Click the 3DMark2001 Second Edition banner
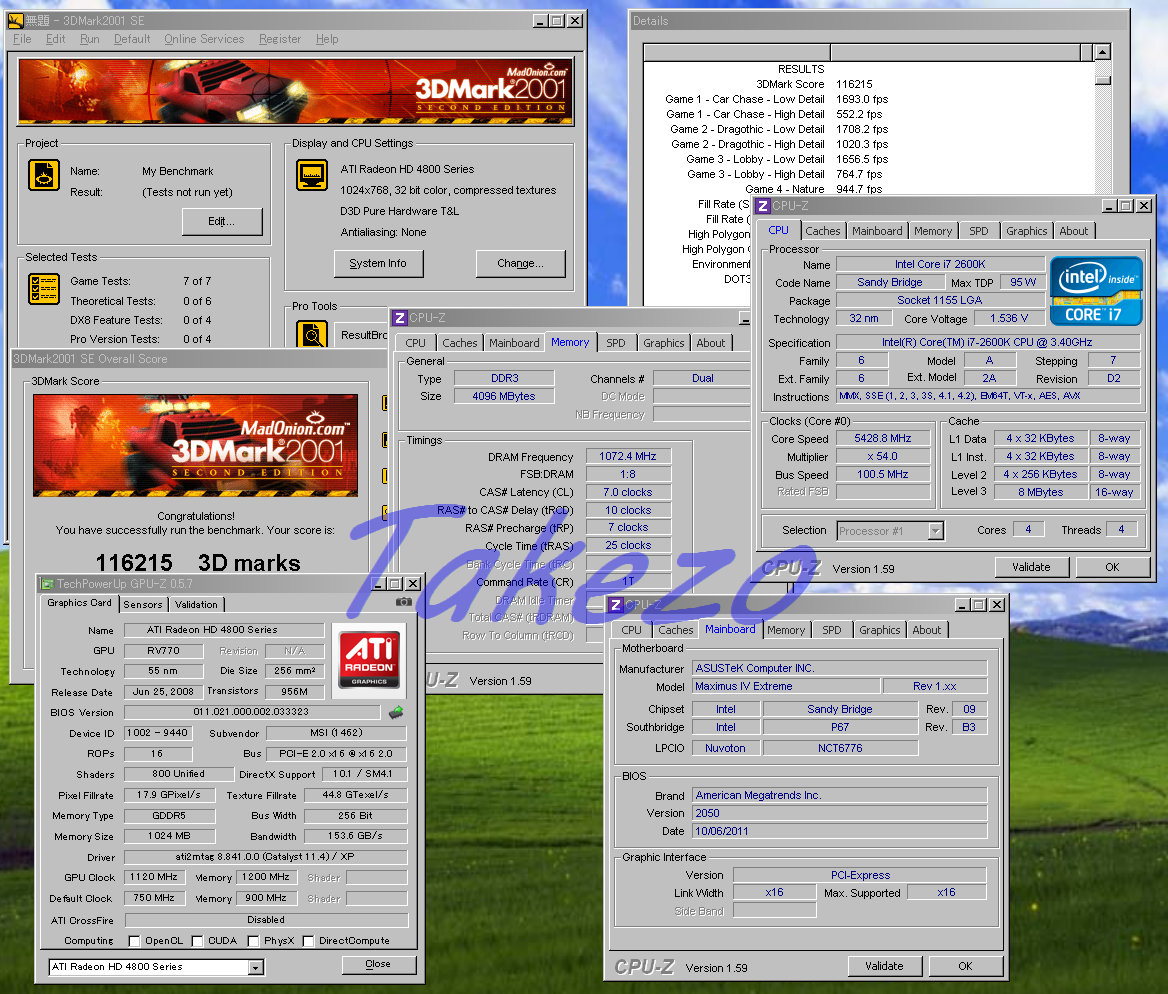1168x994 pixels. 296,90
